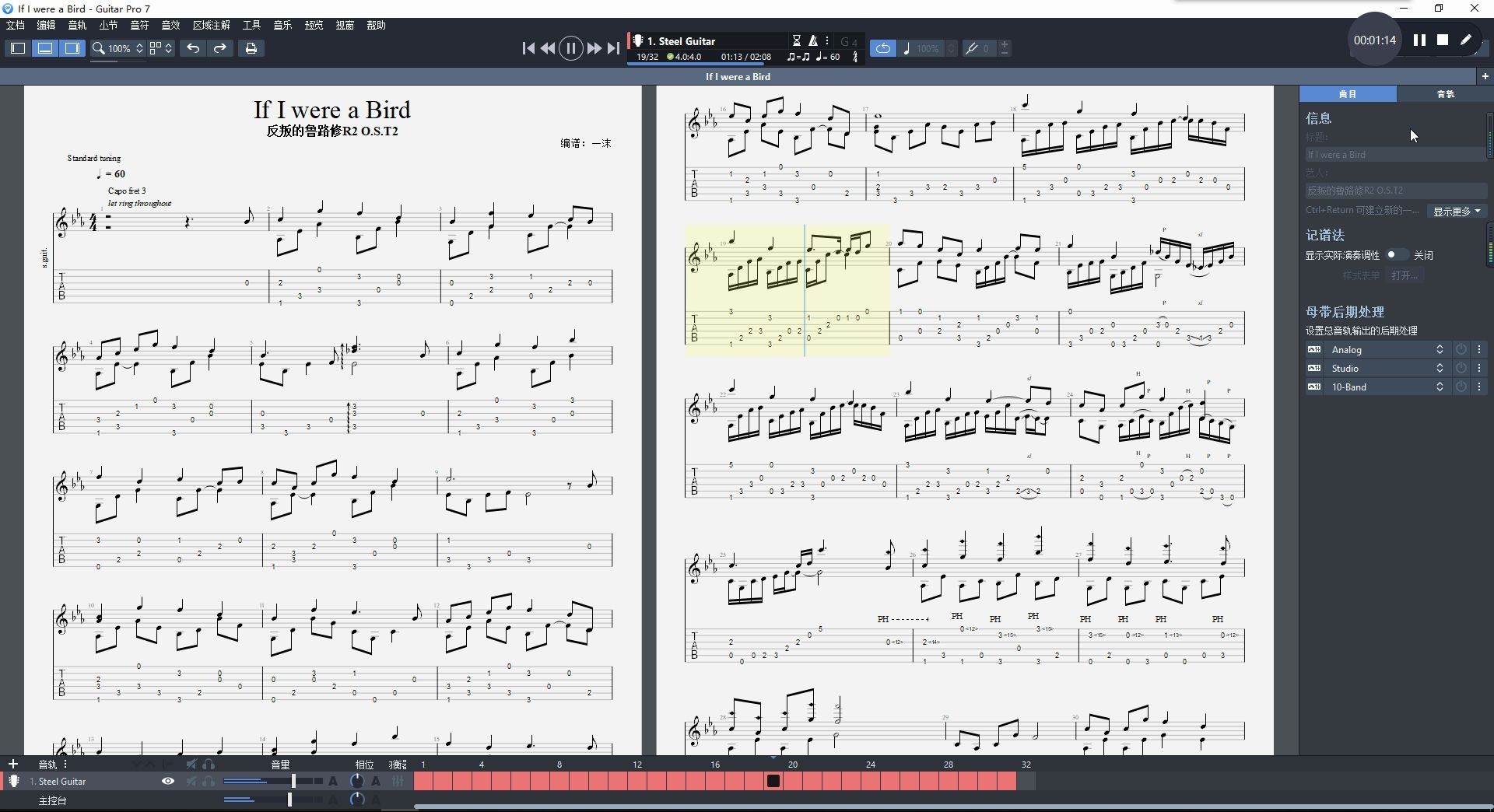Screen dimensions: 1494x812
Task: Open Steel Guitar track equalizer icon
Action: click(398, 782)
